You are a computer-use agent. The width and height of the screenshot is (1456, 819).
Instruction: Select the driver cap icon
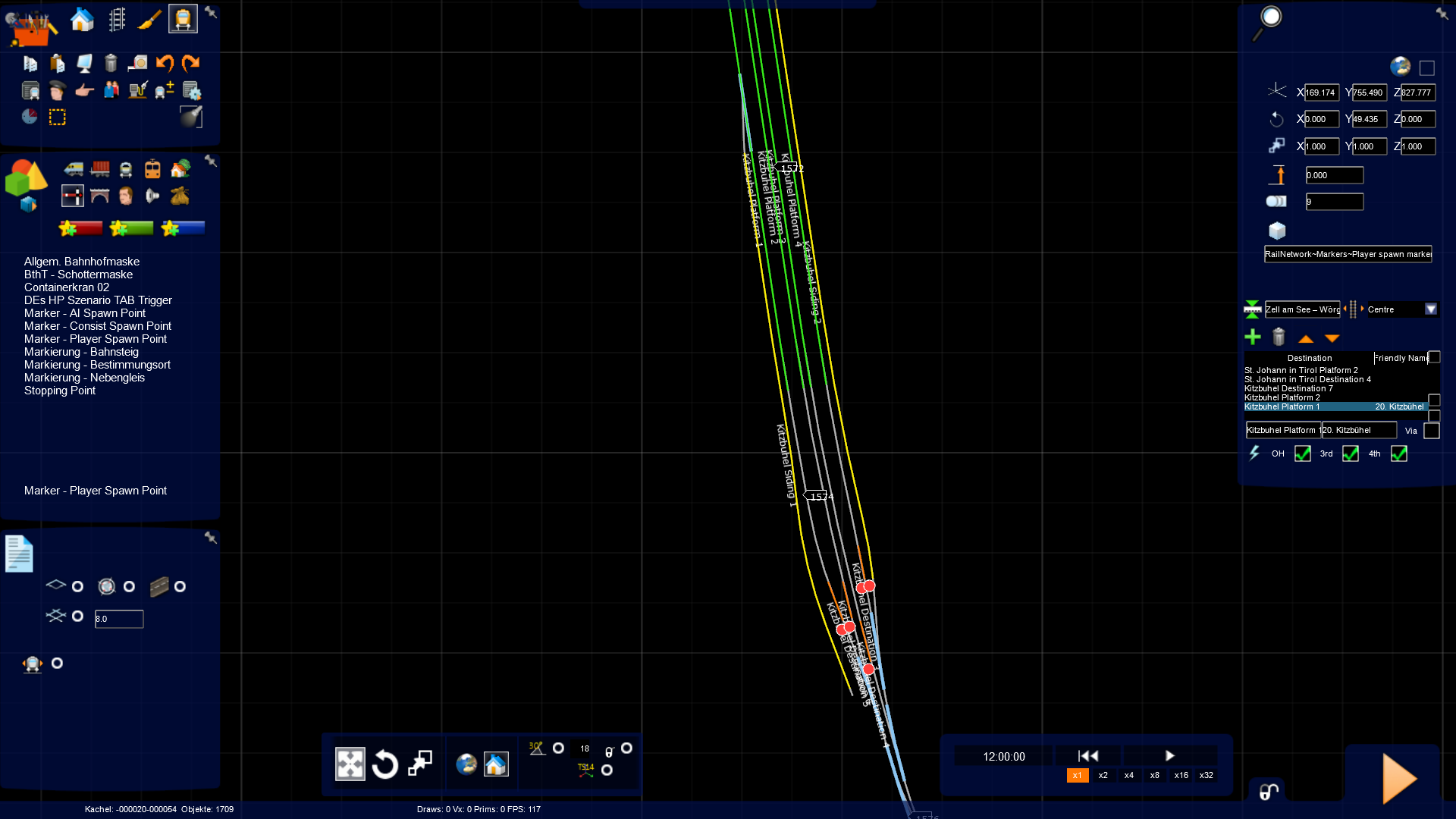click(57, 91)
